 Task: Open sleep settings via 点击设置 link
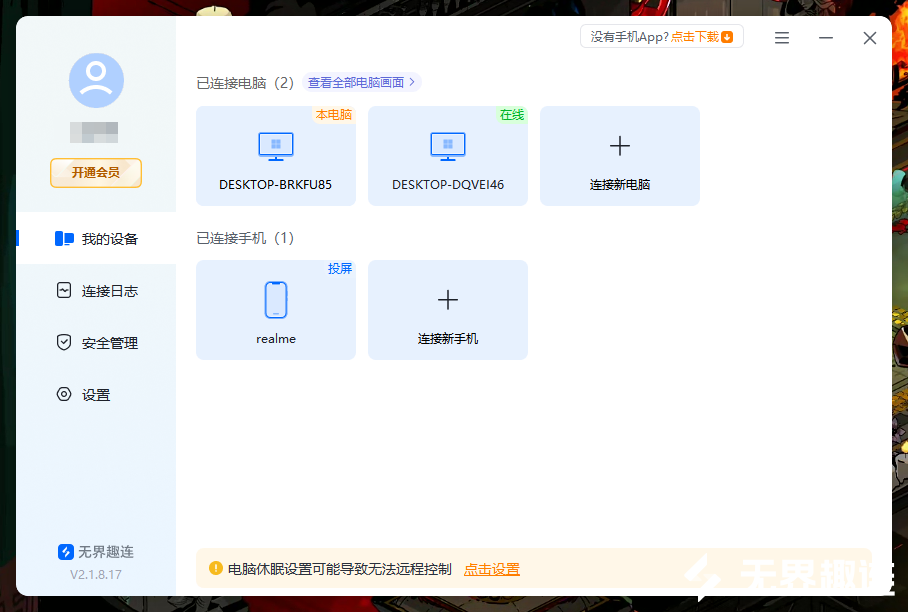pyautogui.click(x=491, y=568)
